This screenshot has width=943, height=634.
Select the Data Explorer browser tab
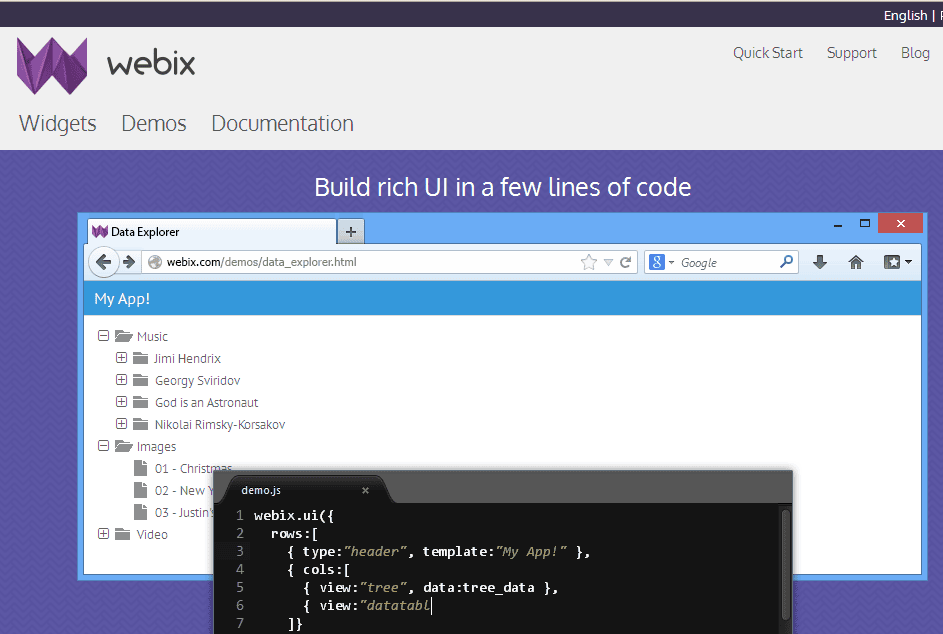[212, 232]
